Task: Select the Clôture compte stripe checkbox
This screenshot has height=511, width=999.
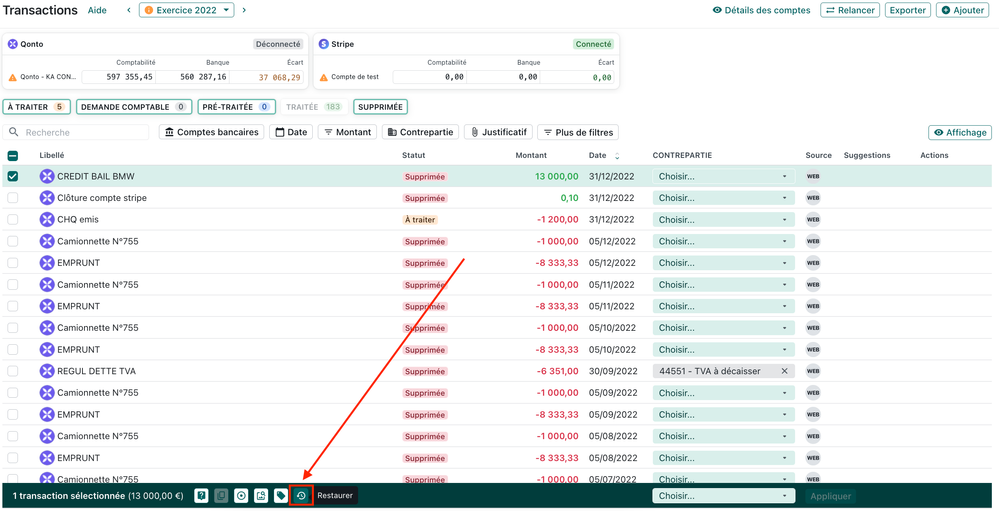Action: point(13,198)
